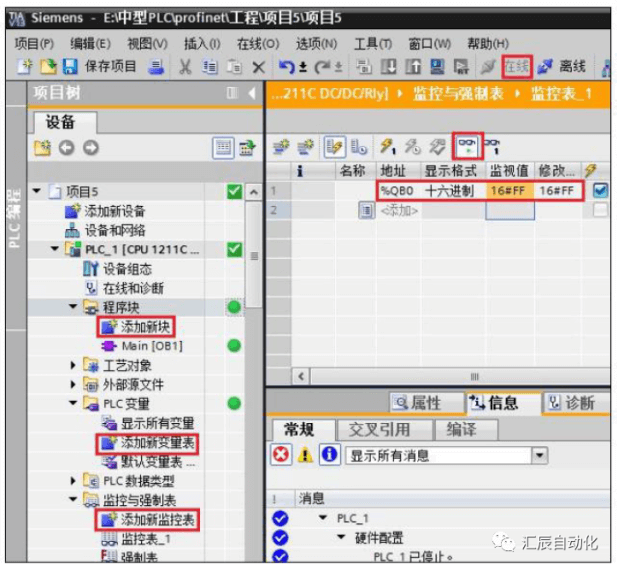Toggle the empty checkbox in row 2

(x=600, y=210)
